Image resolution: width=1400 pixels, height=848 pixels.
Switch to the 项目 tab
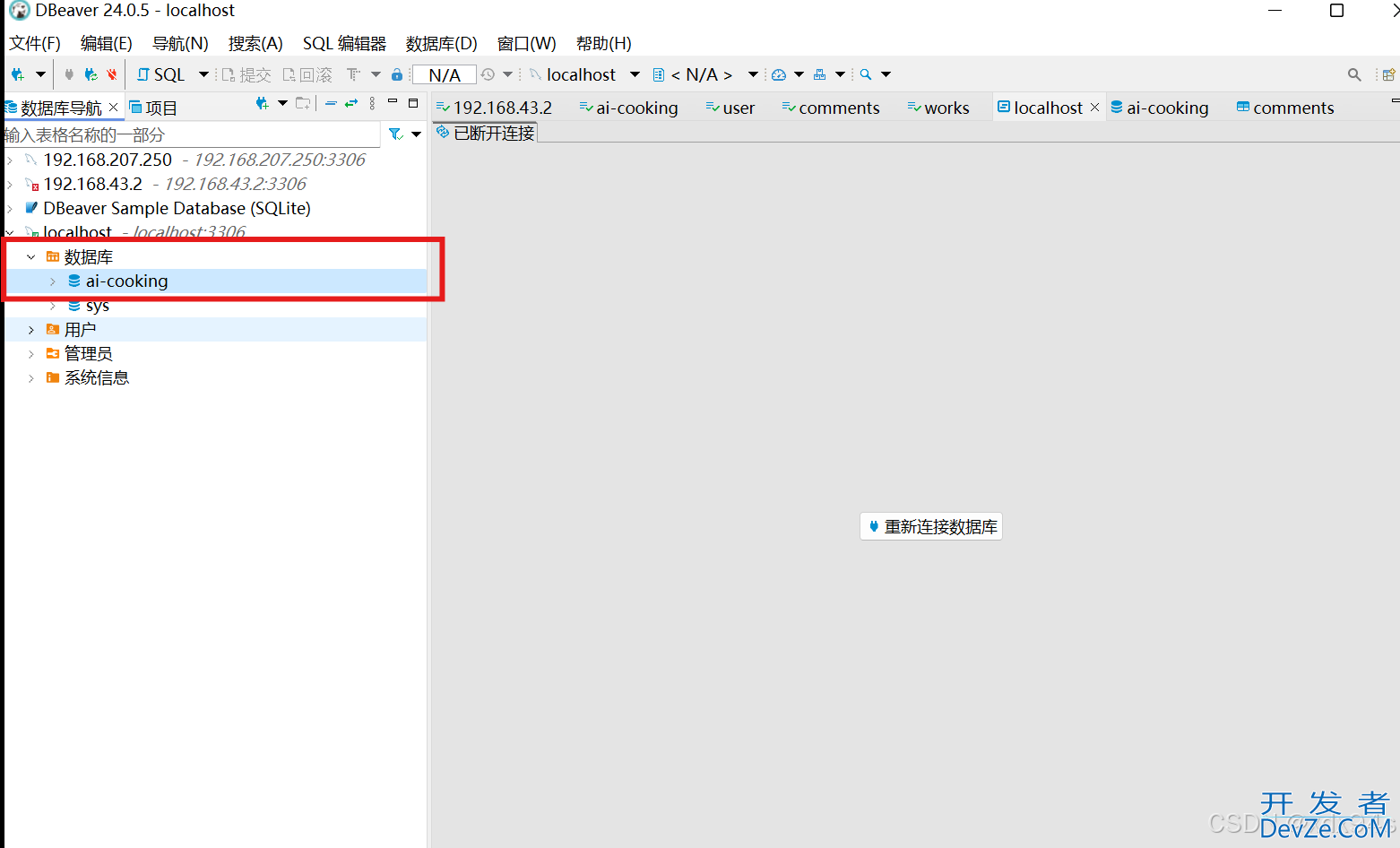point(153,108)
